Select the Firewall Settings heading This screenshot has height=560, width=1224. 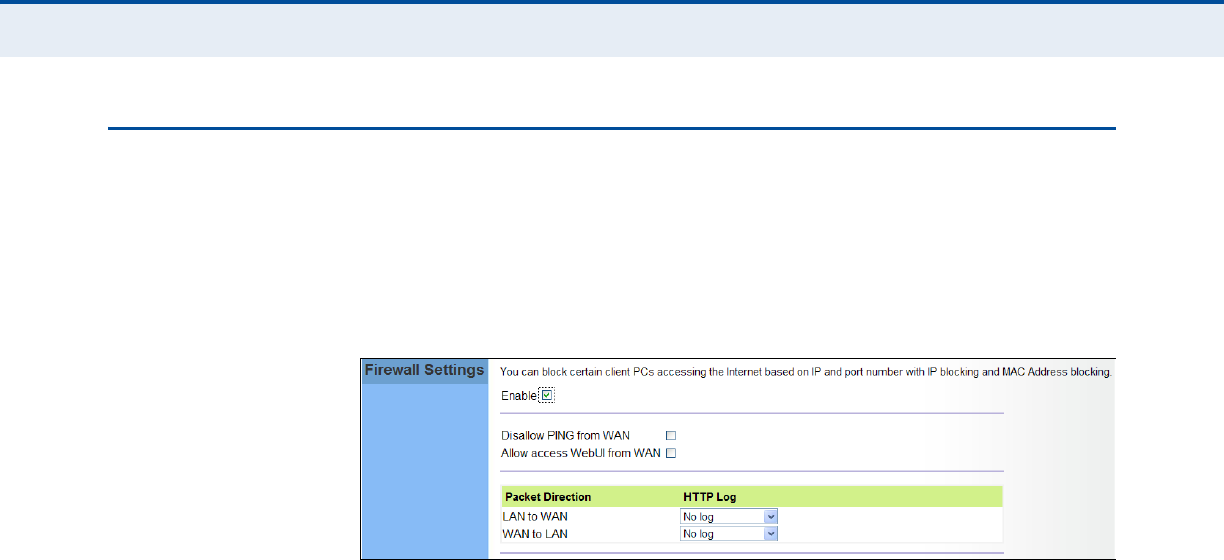tap(424, 370)
